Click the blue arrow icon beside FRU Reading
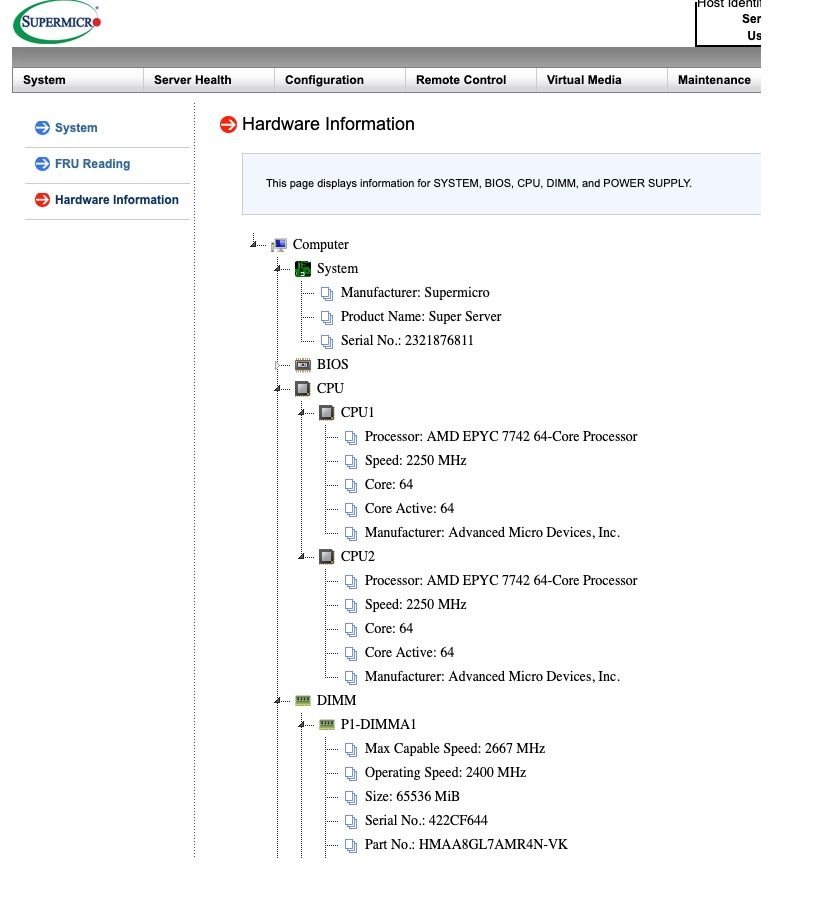The height and width of the screenshot is (904, 826). click(x=42, y=164)
